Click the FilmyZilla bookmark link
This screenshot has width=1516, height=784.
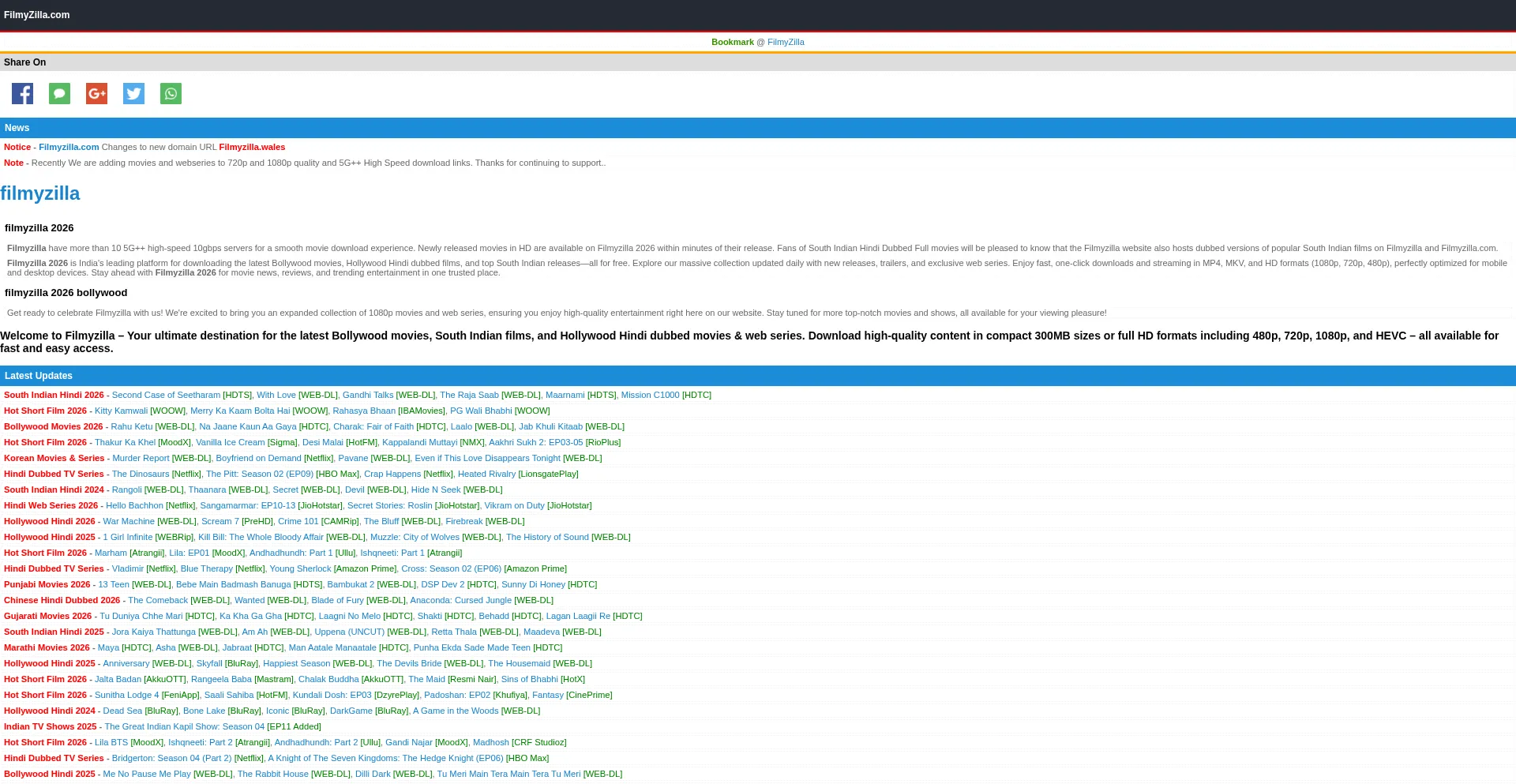(x=786, y=42)
